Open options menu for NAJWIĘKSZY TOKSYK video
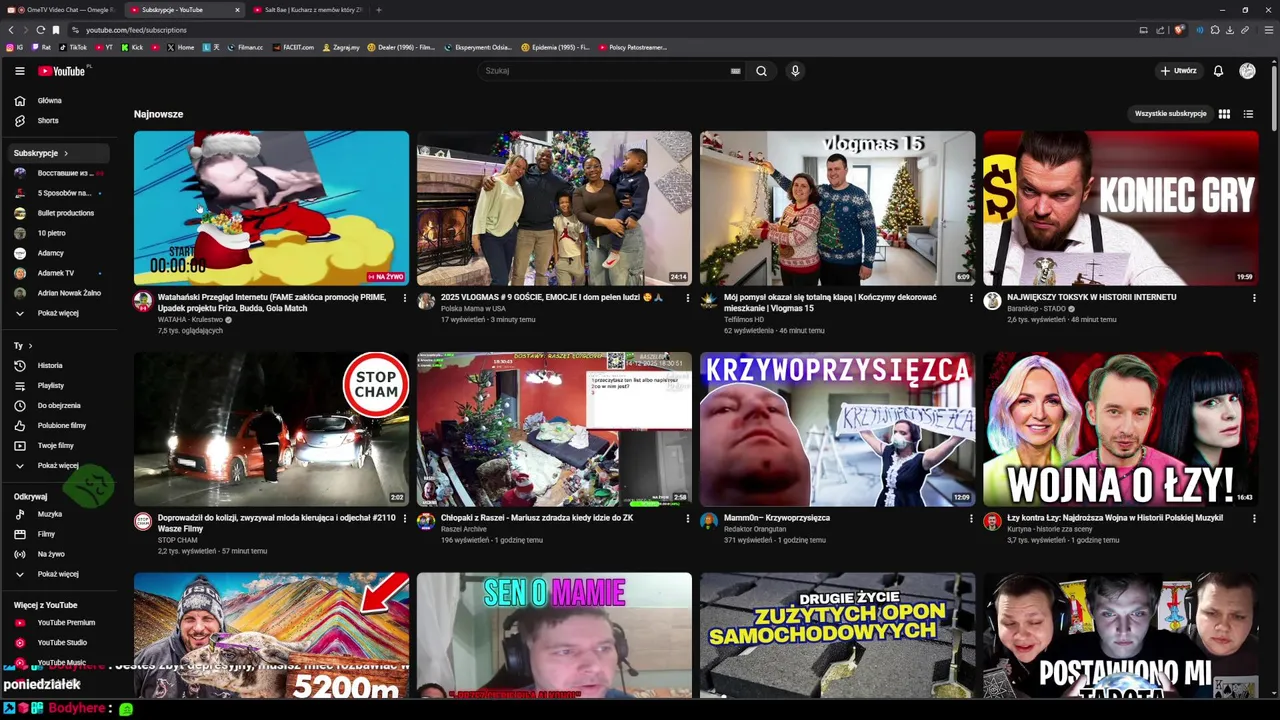The width and height of the screenshot is (1280, 720). [1254, 298]
